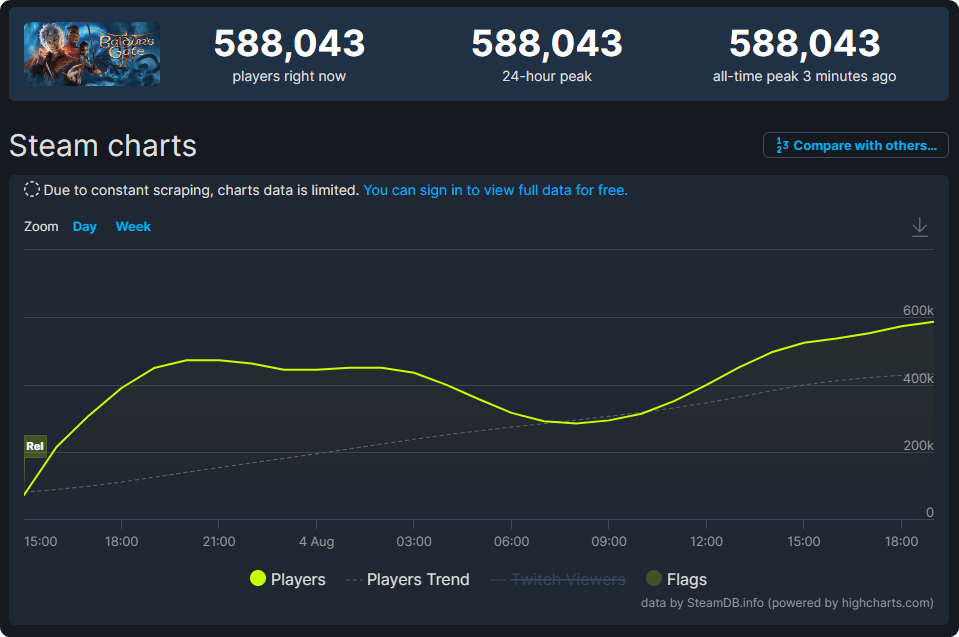Image resolution: width=959 pixels, height=637 pixels.
Task: Set chart zoom to Week
Action: click(133, 227)
